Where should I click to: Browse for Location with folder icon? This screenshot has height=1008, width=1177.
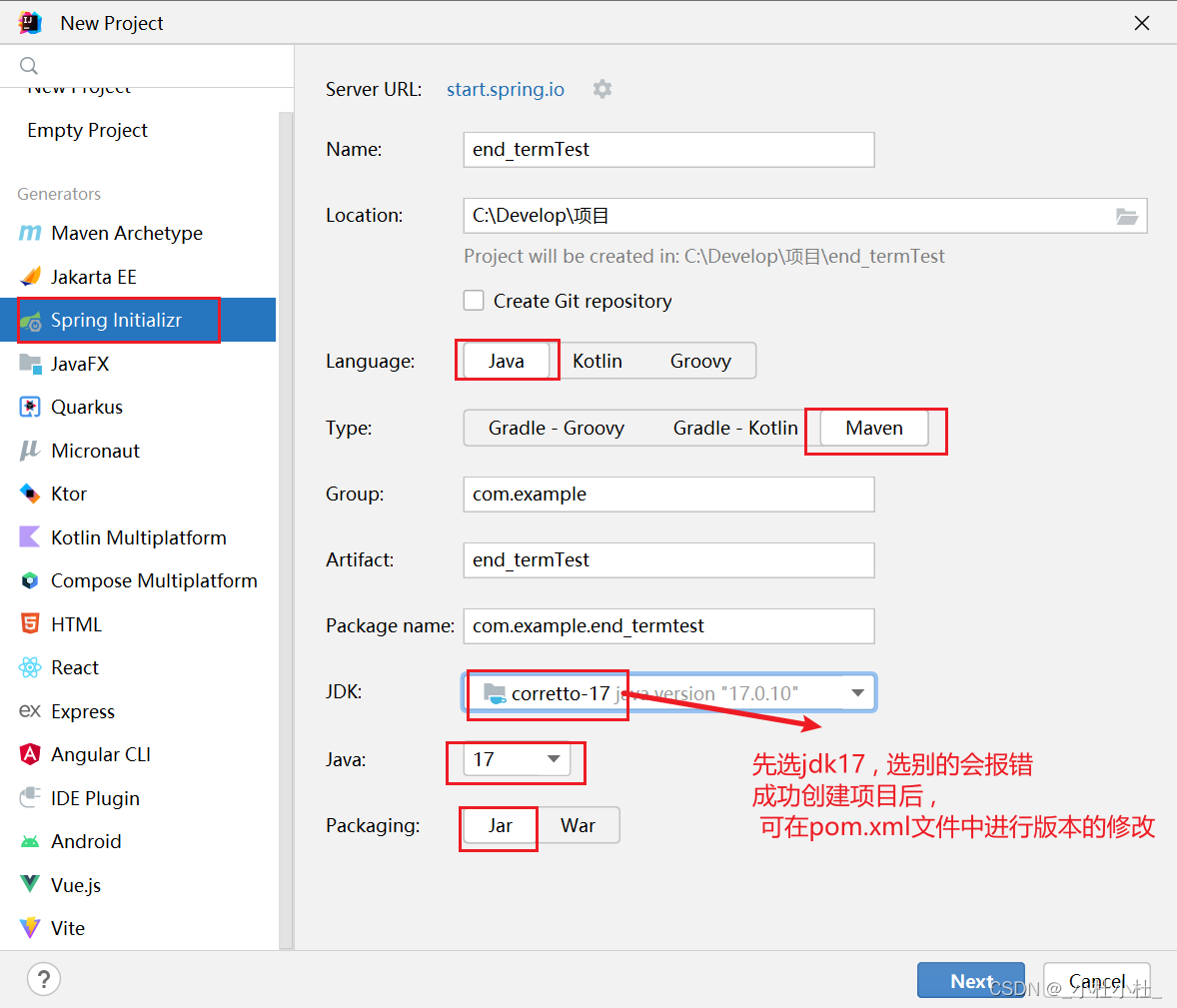1126,216
